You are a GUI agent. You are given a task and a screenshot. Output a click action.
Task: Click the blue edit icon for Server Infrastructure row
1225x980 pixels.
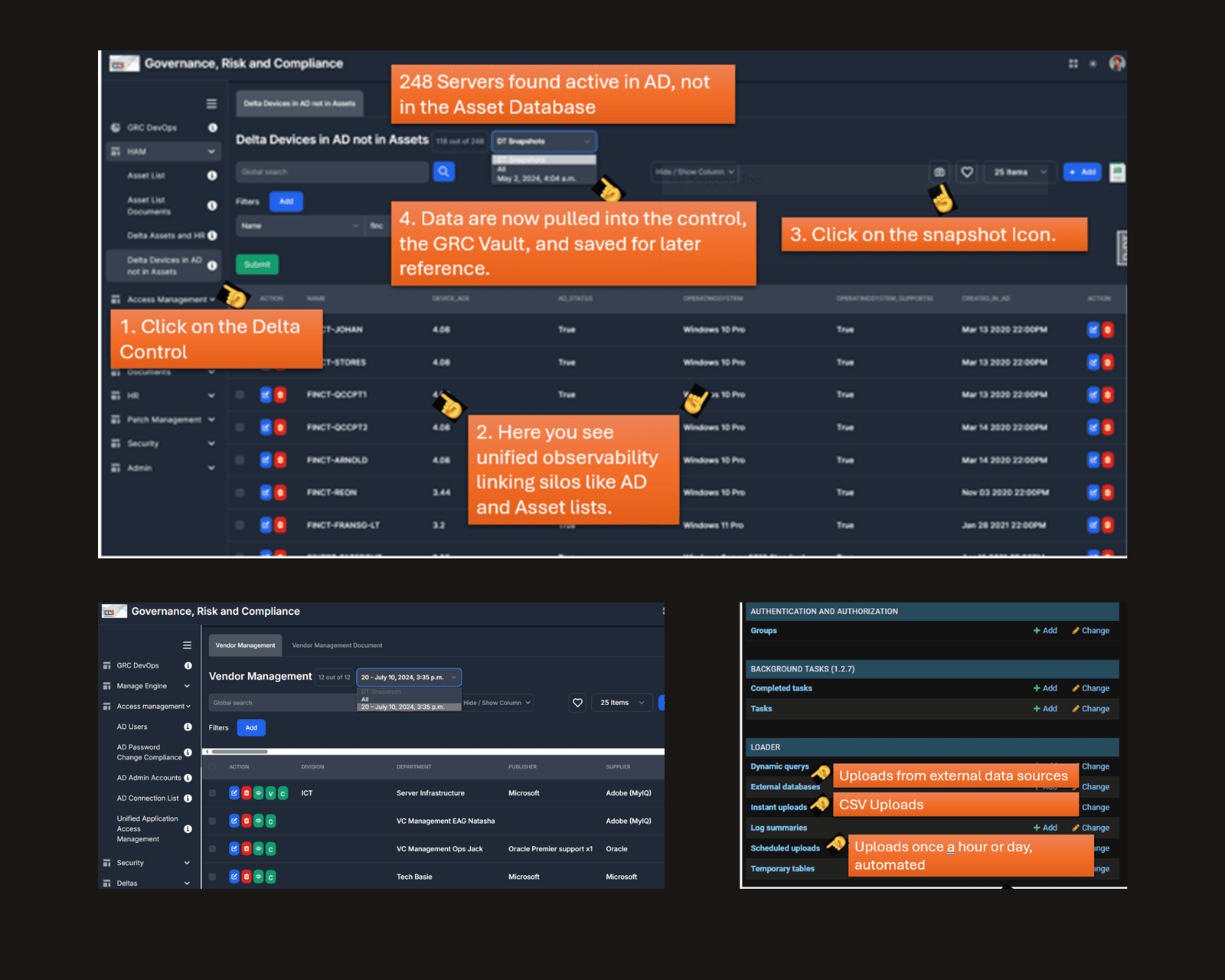(x=234, y=793)
